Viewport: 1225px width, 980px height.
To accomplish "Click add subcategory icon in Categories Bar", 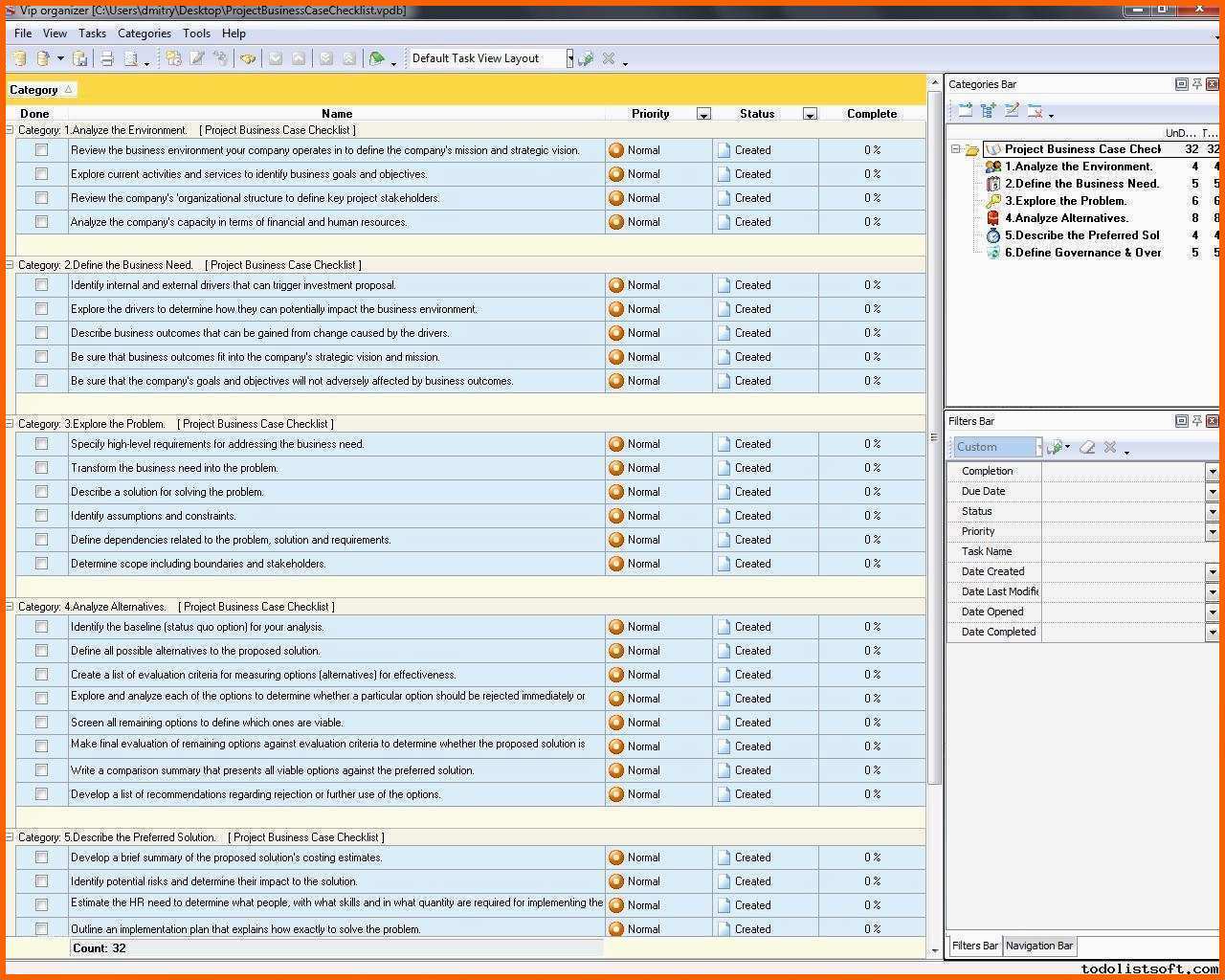I will click(x=989, y=111).
